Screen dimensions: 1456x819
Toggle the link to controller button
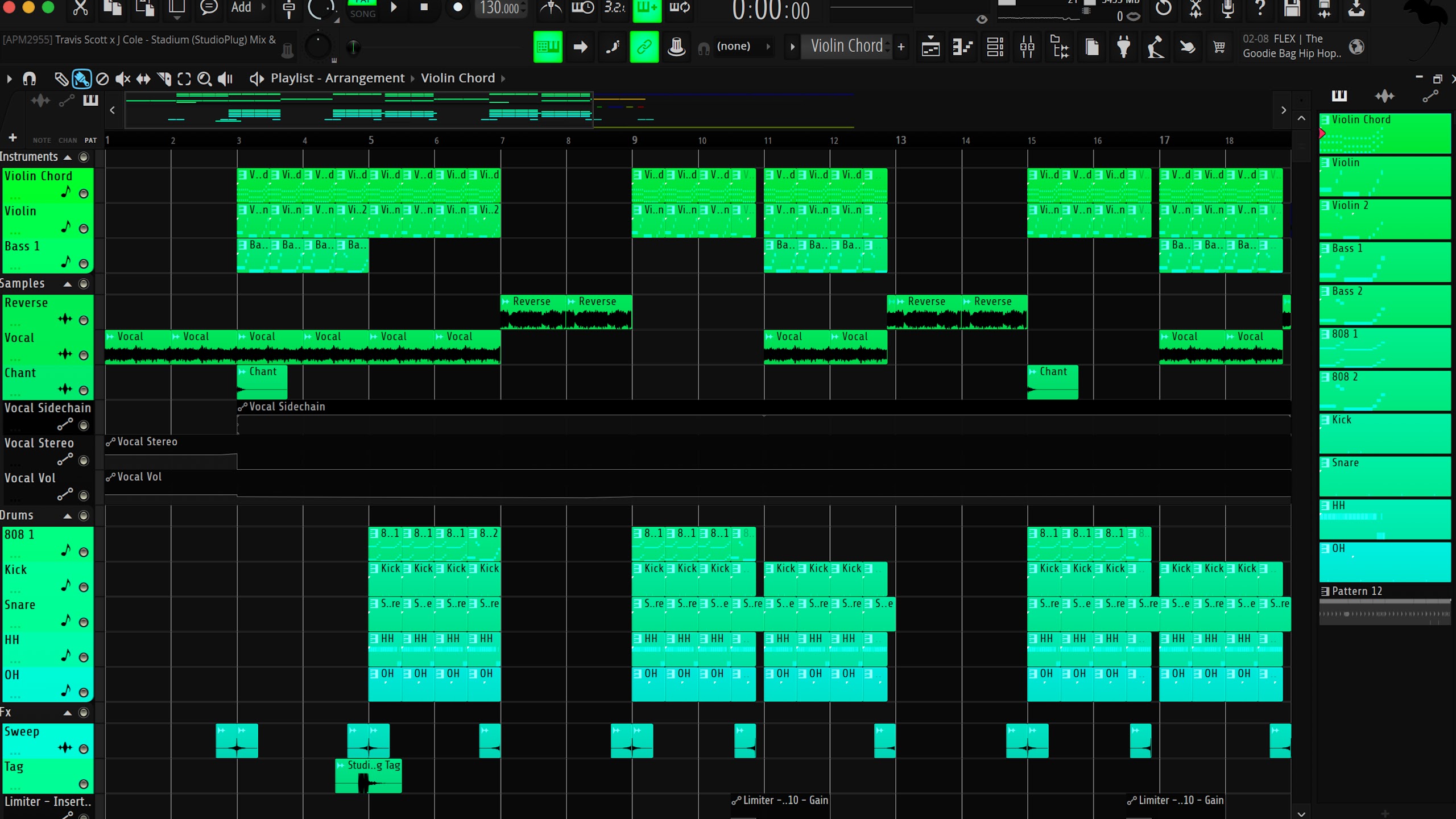(644, 47)
